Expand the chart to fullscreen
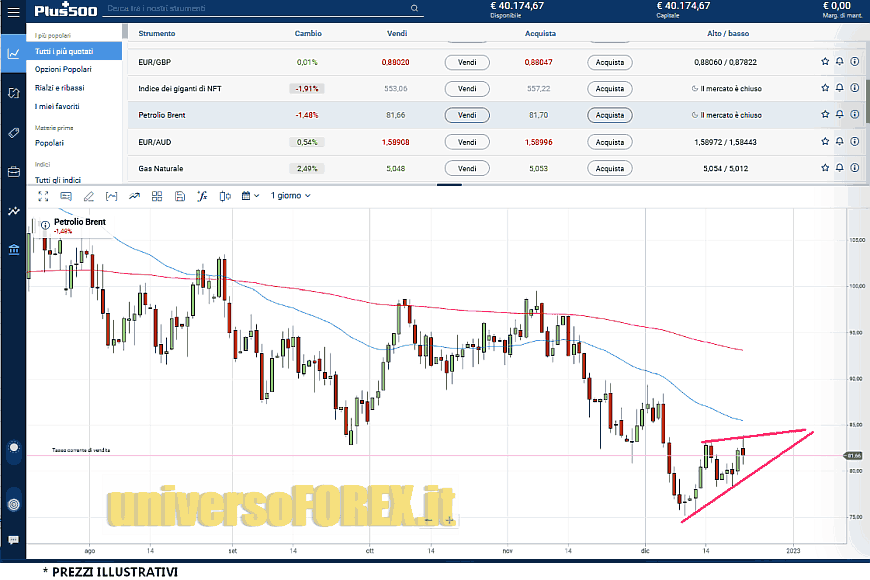The height and width of the screenshot is (580, 870). click(43, 195)
